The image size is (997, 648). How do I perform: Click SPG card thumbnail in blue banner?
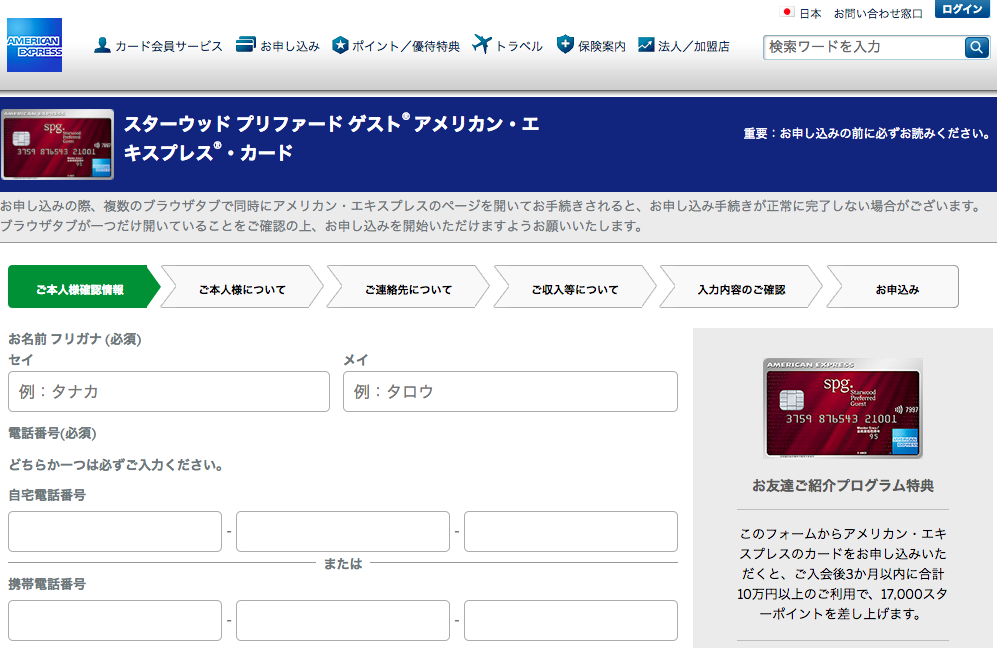(x=57, y=144)
